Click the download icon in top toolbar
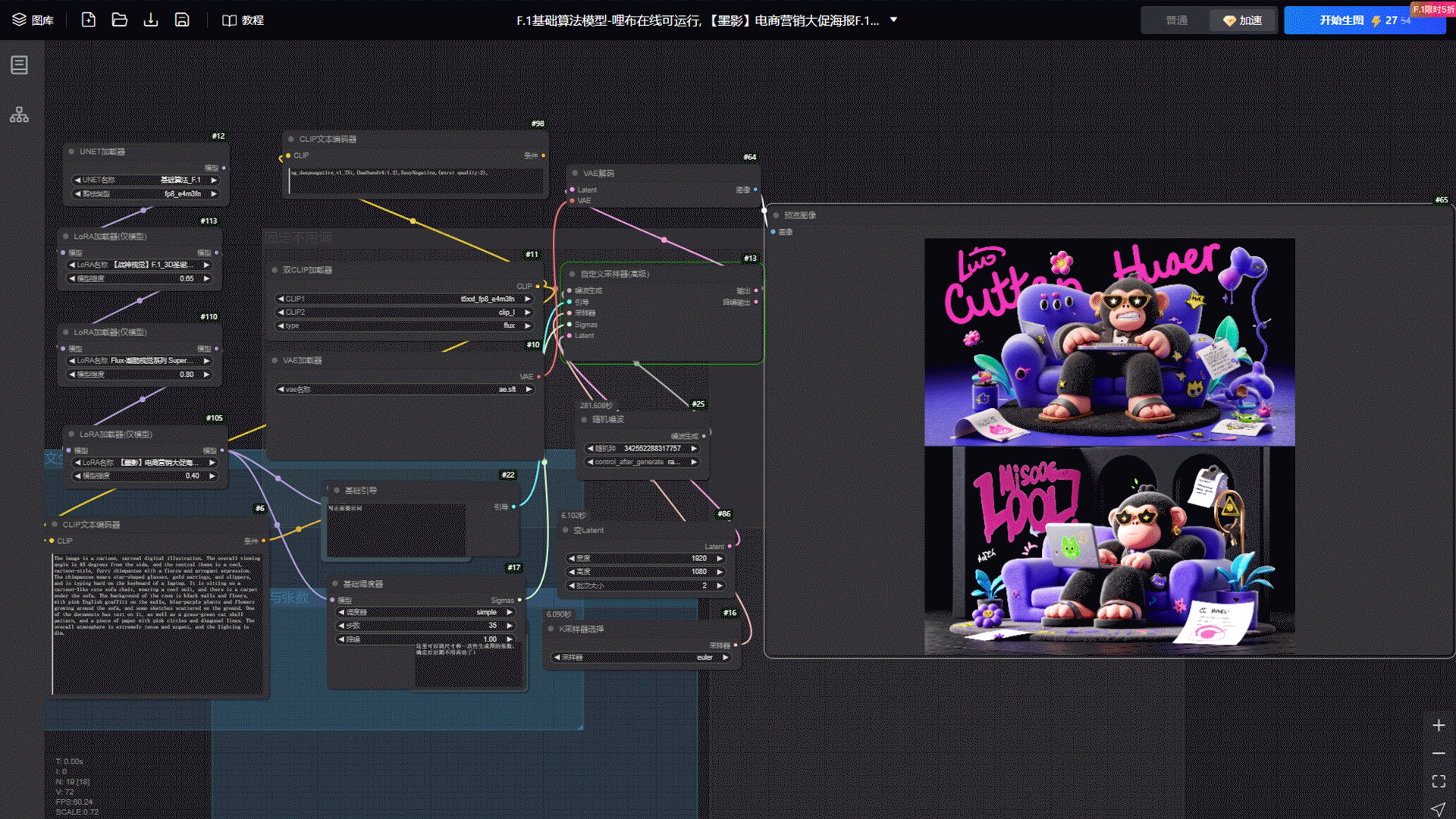This screenshot has width=1456, height=819. coord(151,20)
